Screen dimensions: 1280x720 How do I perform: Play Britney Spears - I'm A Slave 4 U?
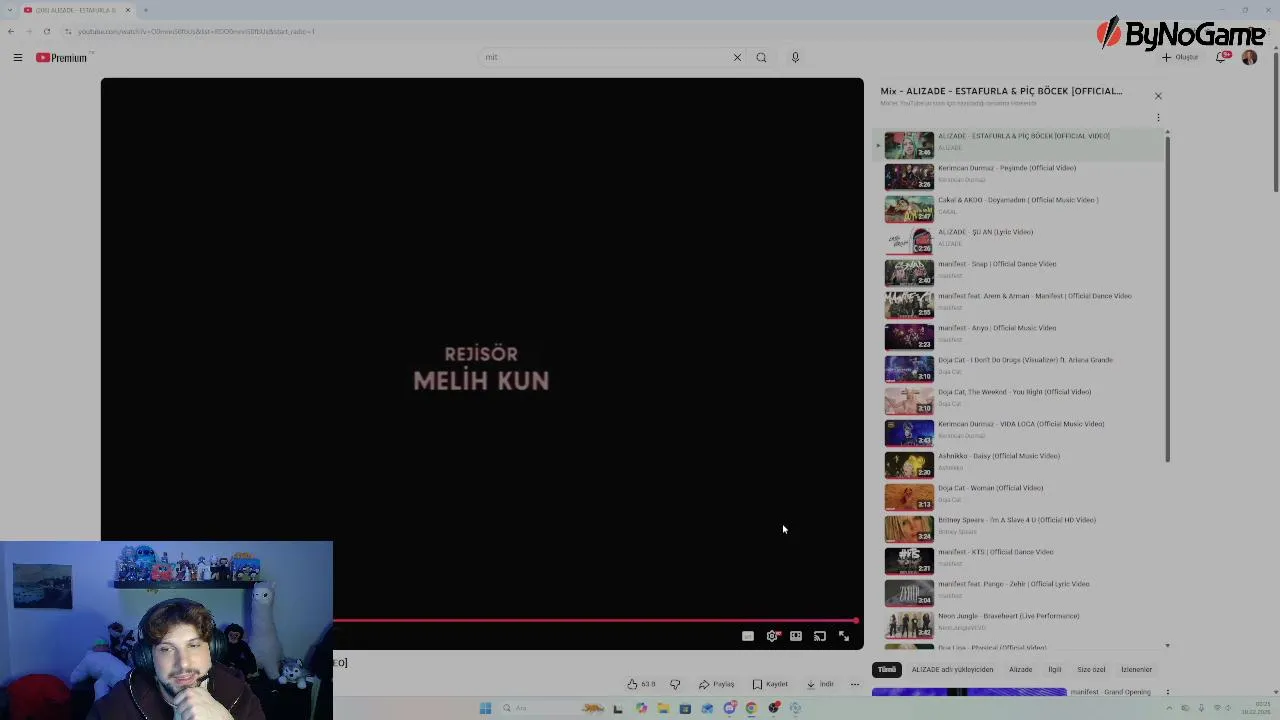1020,528
